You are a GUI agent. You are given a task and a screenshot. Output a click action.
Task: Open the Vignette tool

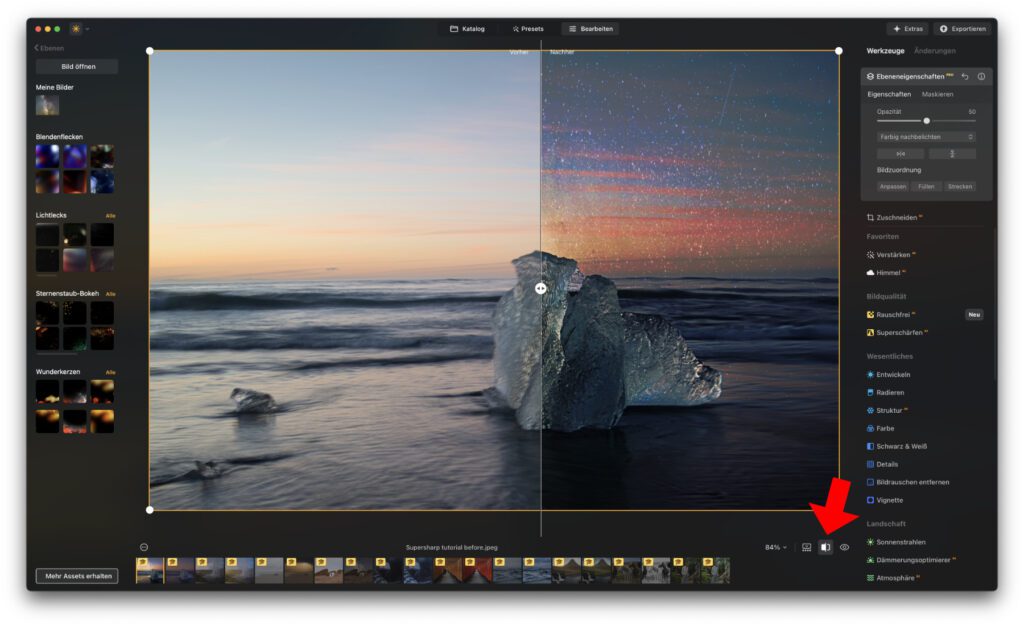point(890,500)
